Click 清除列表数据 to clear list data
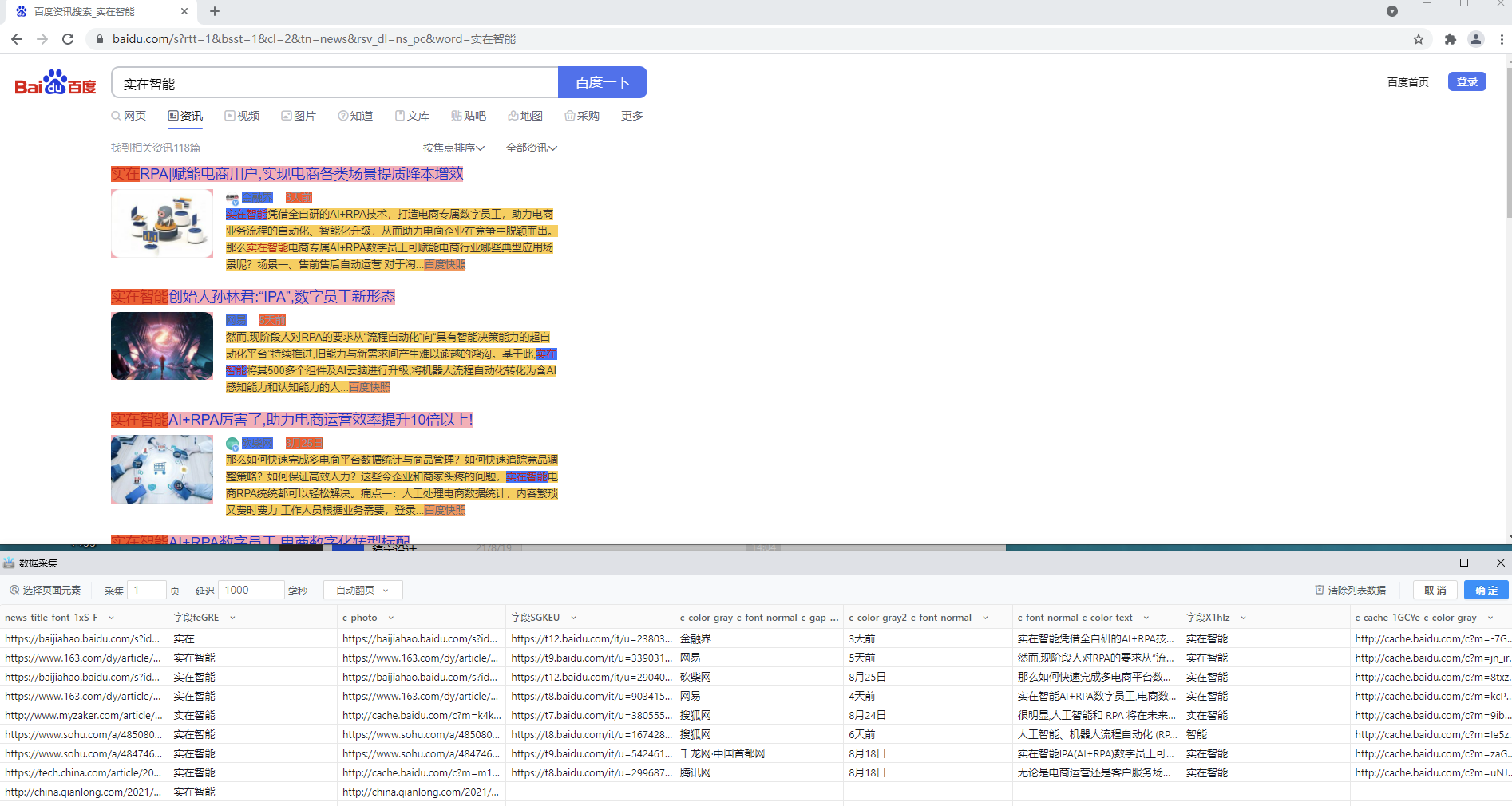This screenshot has width=1512, height=806. click(x=1350, y=591)
